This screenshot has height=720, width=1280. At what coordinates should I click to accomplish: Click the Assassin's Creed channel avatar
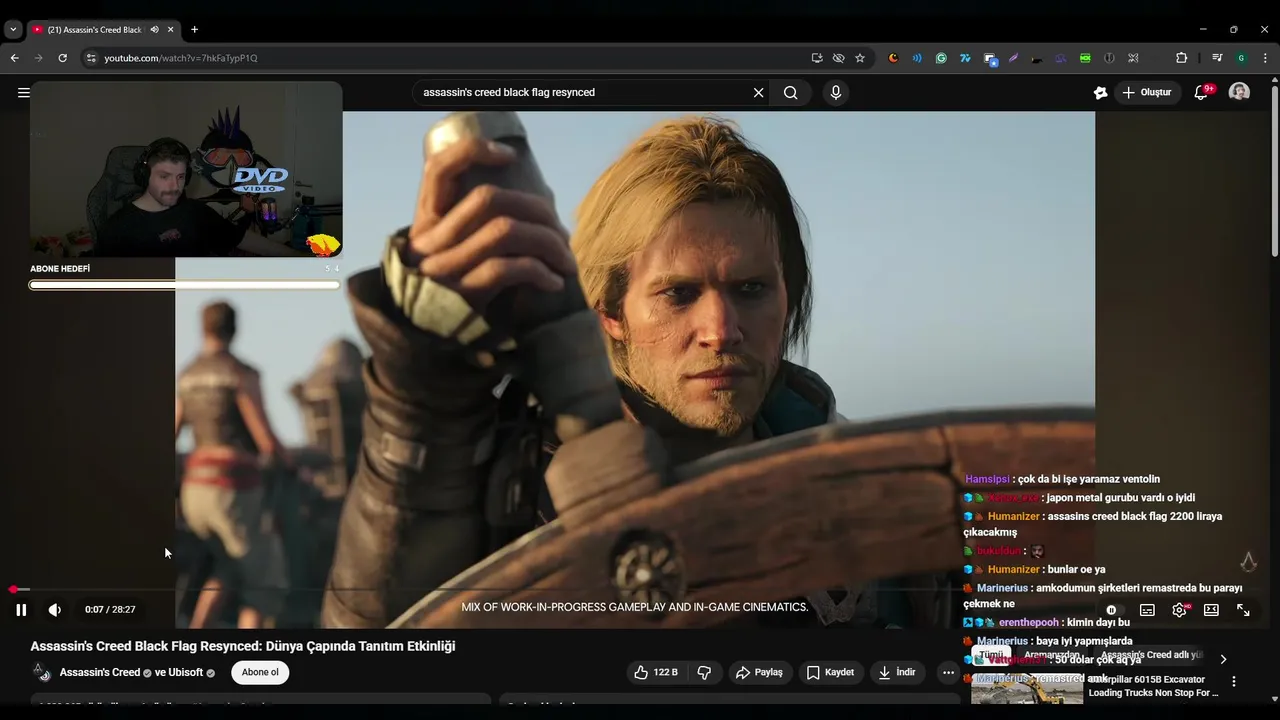pyautogui.click(x=40, y=672)
